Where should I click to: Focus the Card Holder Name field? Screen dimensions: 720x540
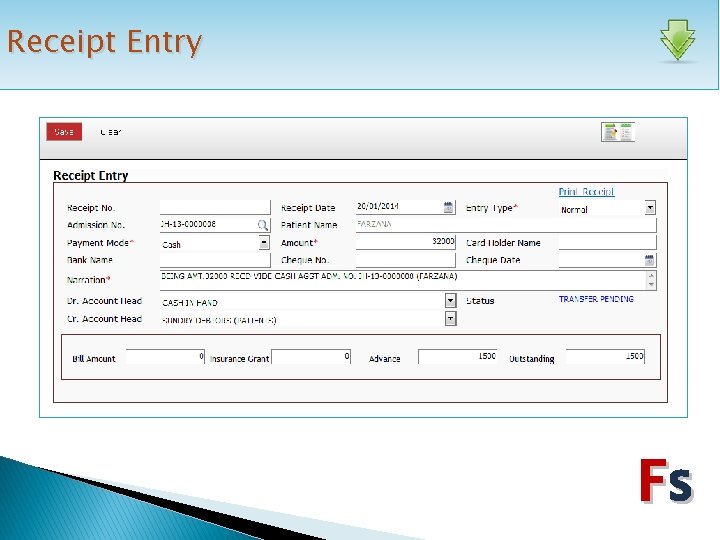[608, 242]
